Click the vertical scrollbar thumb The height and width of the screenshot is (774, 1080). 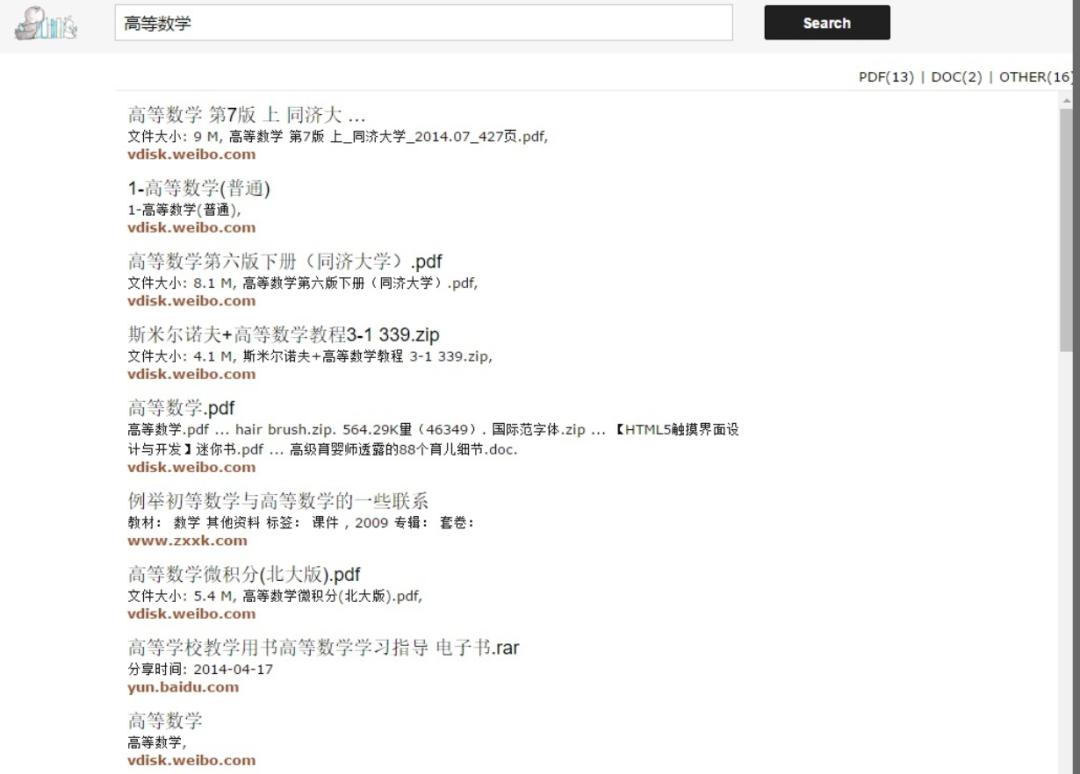pyautogui.click(x=1066, y=229)
